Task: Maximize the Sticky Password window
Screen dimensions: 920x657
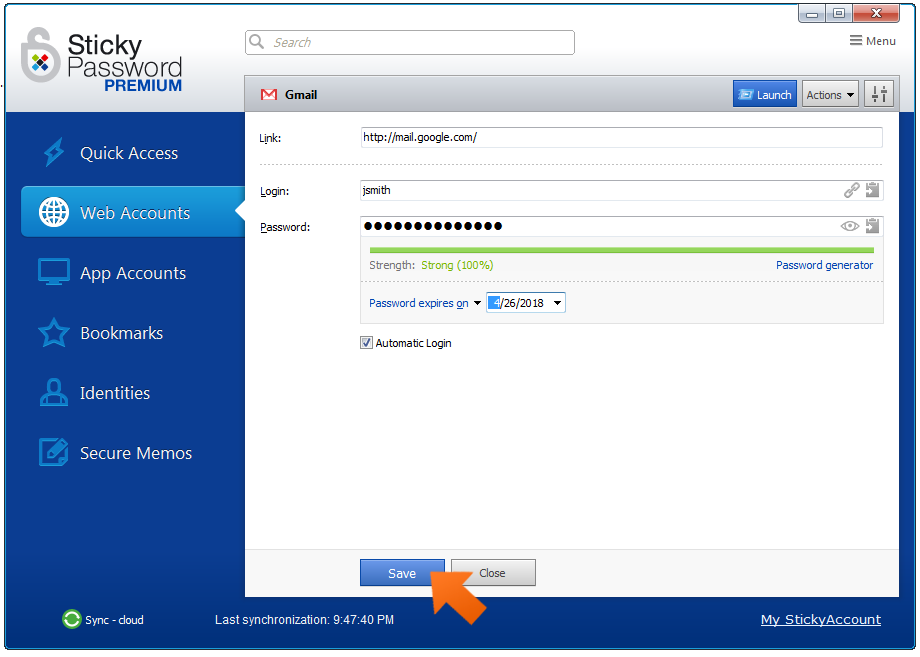Action: pyautogui.click(x=839, y=13)
